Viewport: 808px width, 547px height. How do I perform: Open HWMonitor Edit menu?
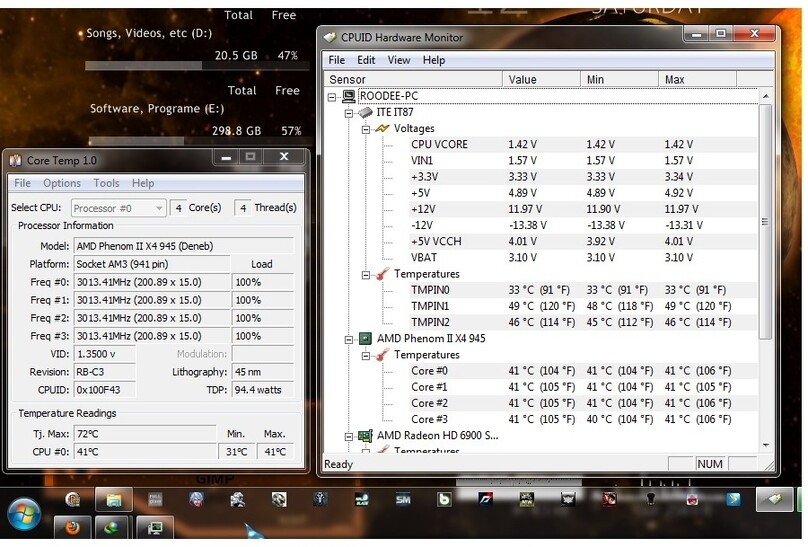point(366,60)
